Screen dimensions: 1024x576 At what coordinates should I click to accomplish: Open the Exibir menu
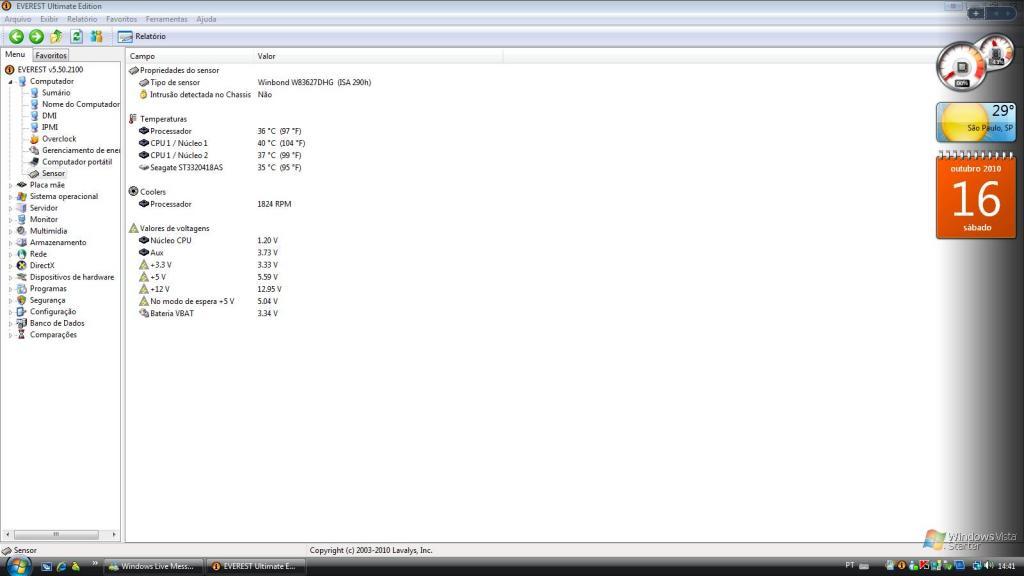[49, 19]
